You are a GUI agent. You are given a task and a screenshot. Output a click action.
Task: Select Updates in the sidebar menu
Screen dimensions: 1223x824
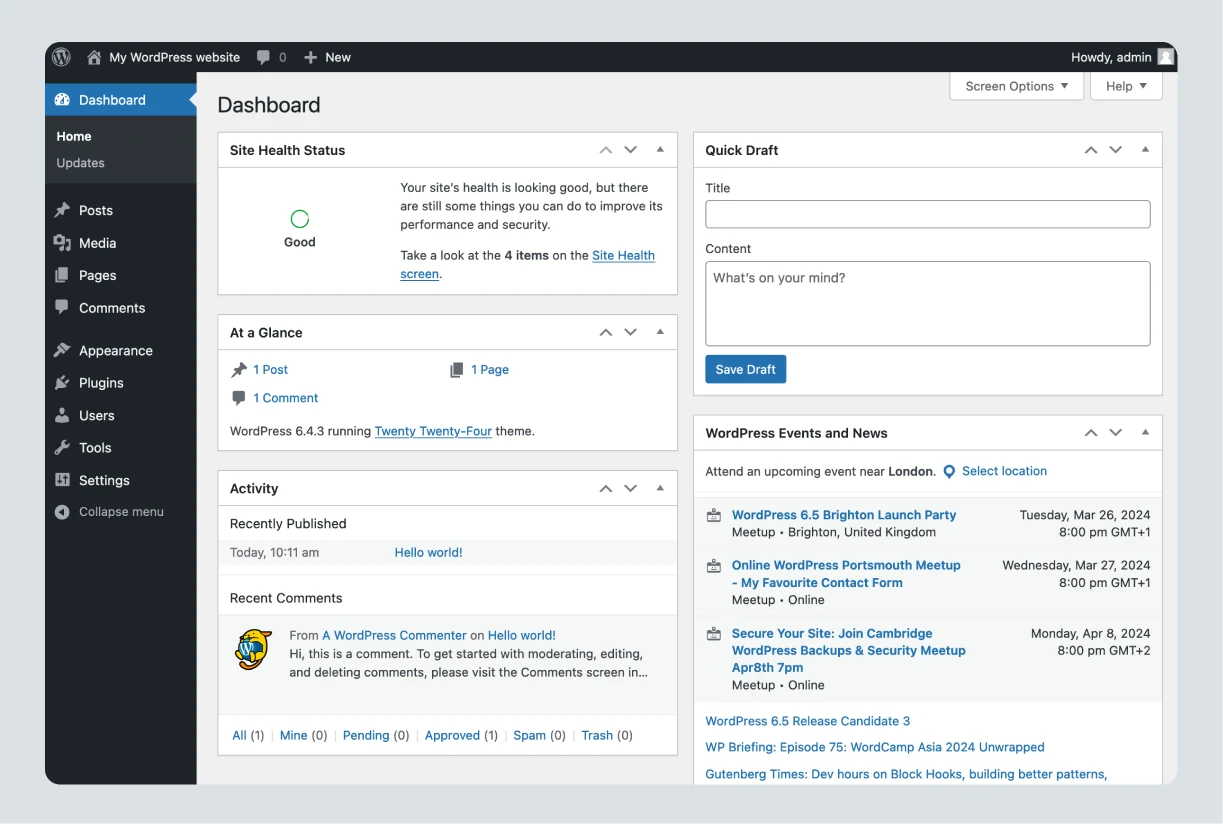tap(80, 163)
